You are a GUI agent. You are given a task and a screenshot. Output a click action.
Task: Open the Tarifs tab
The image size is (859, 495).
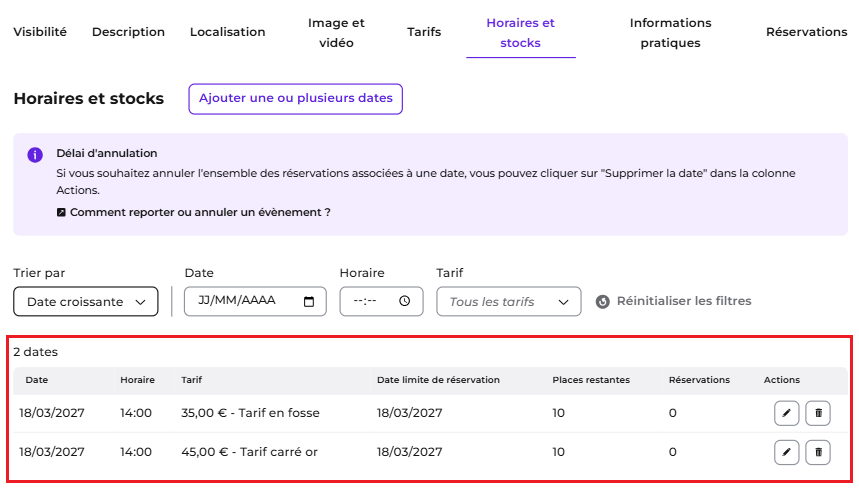click(x=424, y=32)
